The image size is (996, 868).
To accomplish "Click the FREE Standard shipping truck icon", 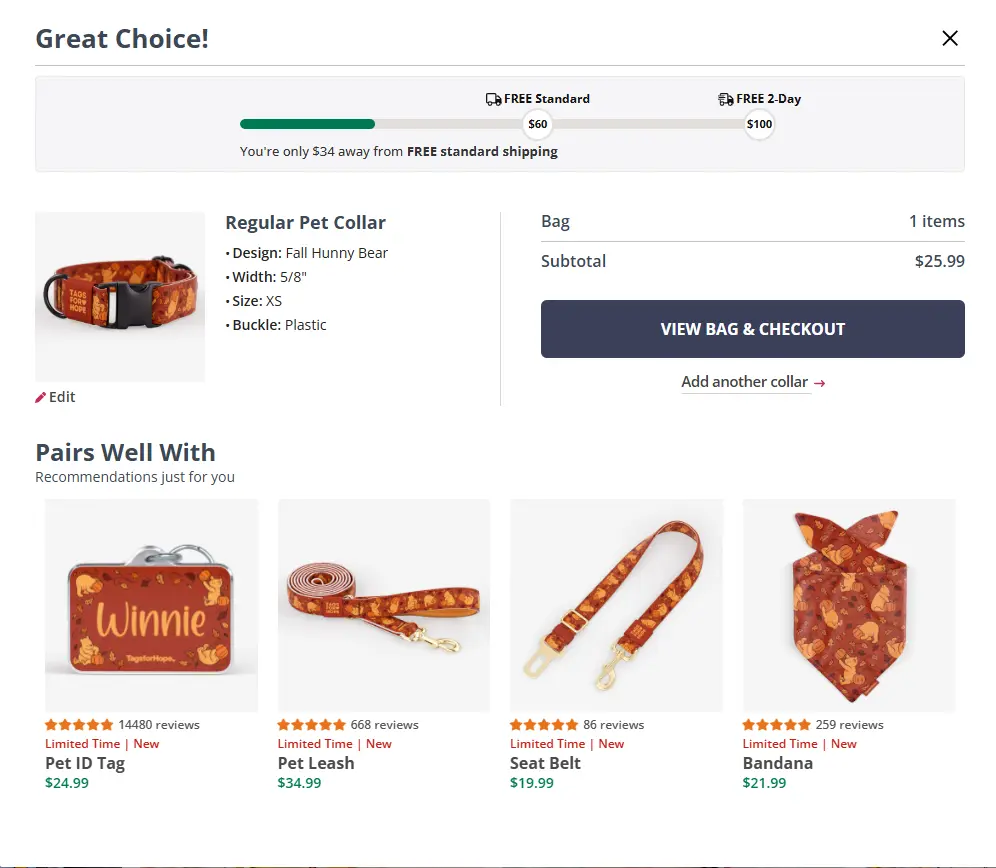I will (x=494, y=99).
